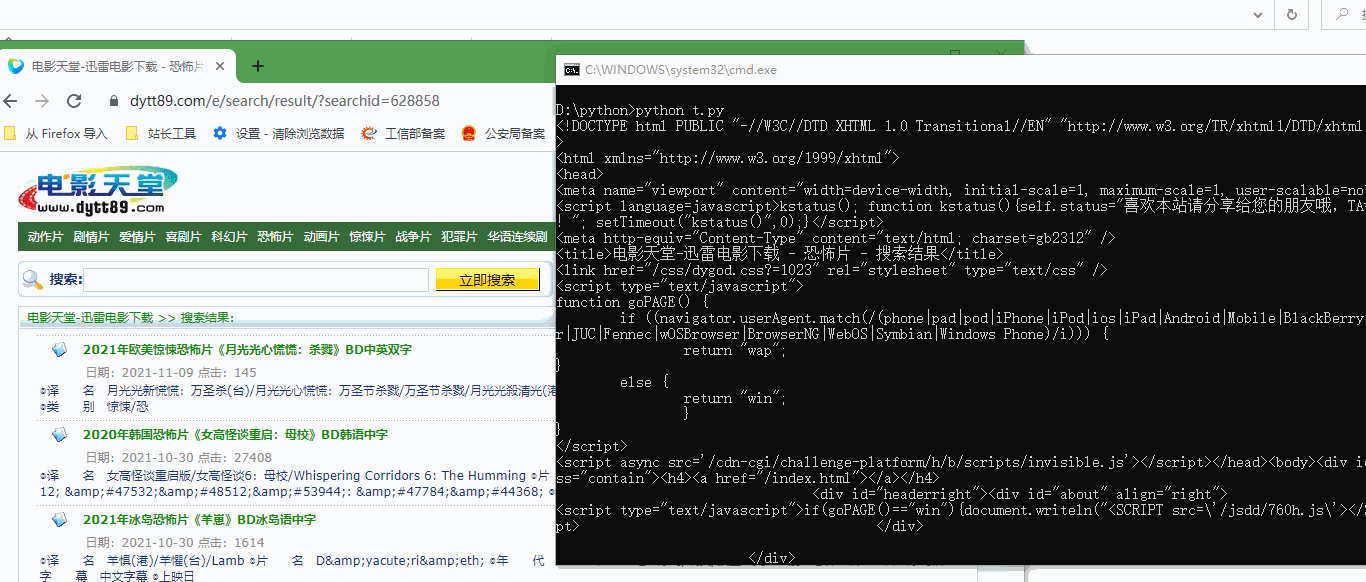The height and width of the screenshot is (582, 1366).
Task: Open a new browser tab
Action: 258,66
